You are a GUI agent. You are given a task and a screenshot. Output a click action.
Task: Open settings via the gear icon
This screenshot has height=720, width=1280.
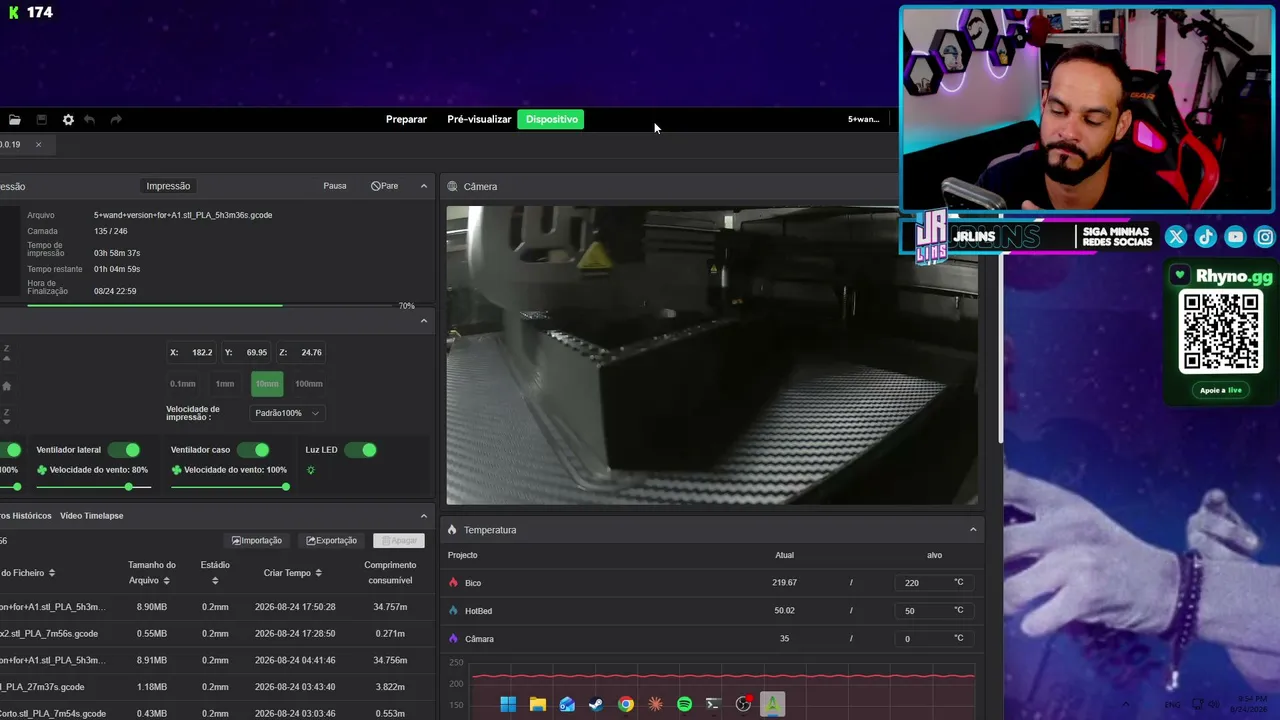point(68,120)
